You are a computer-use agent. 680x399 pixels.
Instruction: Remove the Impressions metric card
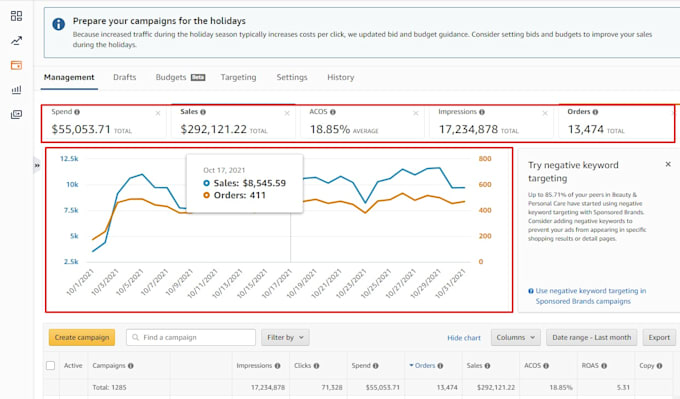point(545,113)
